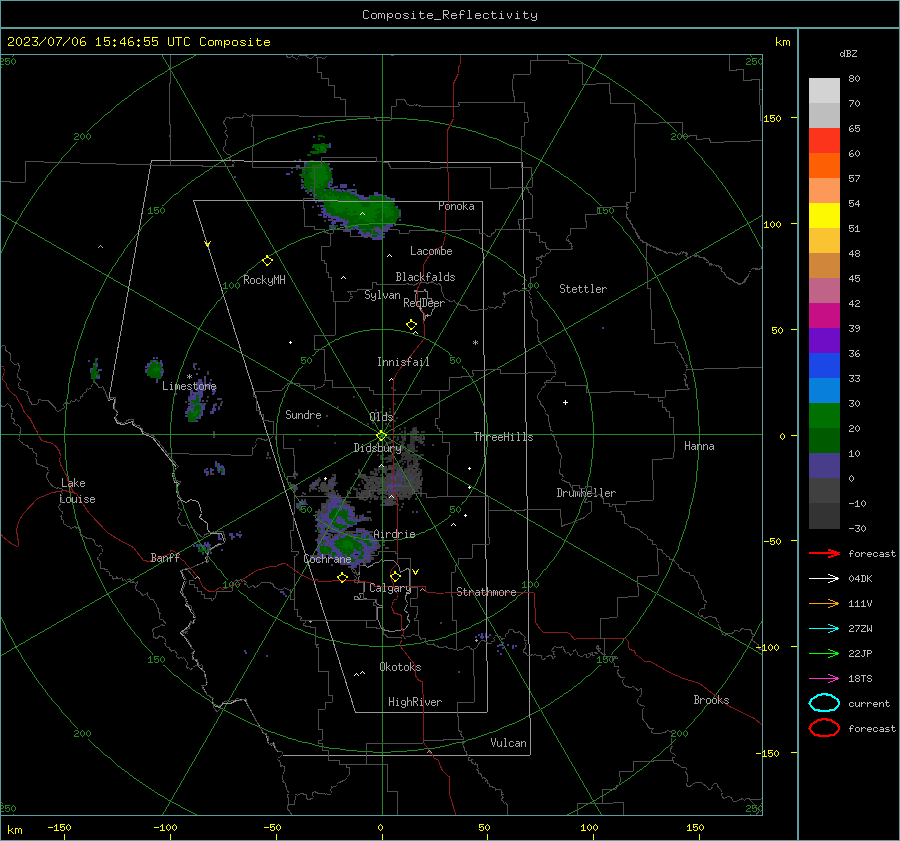Click the Limestone label

click(x=189, y=386)
